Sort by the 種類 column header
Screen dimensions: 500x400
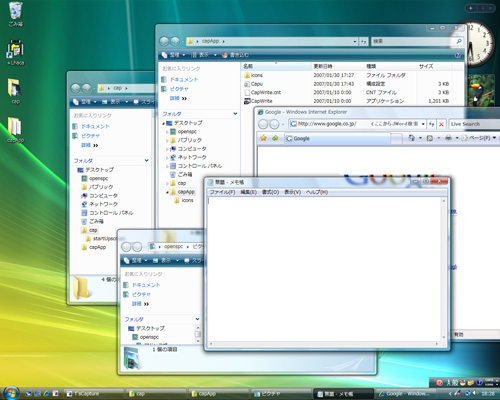390,66
